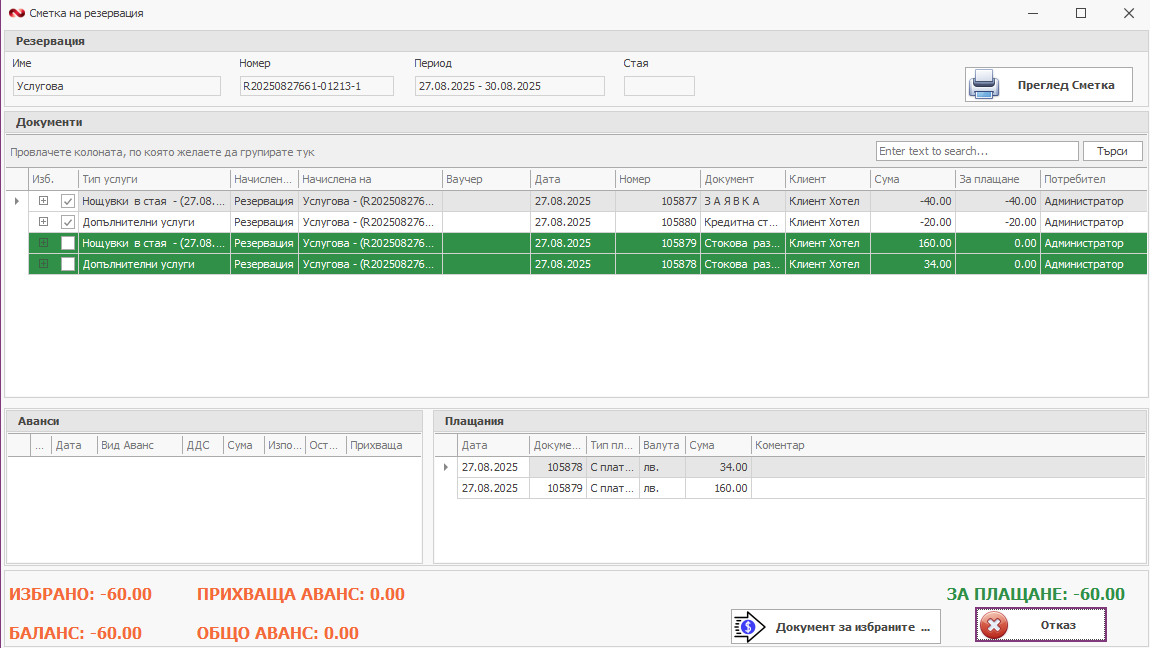
Task: Expand the row of document 105880
Action: coord(43,222)
